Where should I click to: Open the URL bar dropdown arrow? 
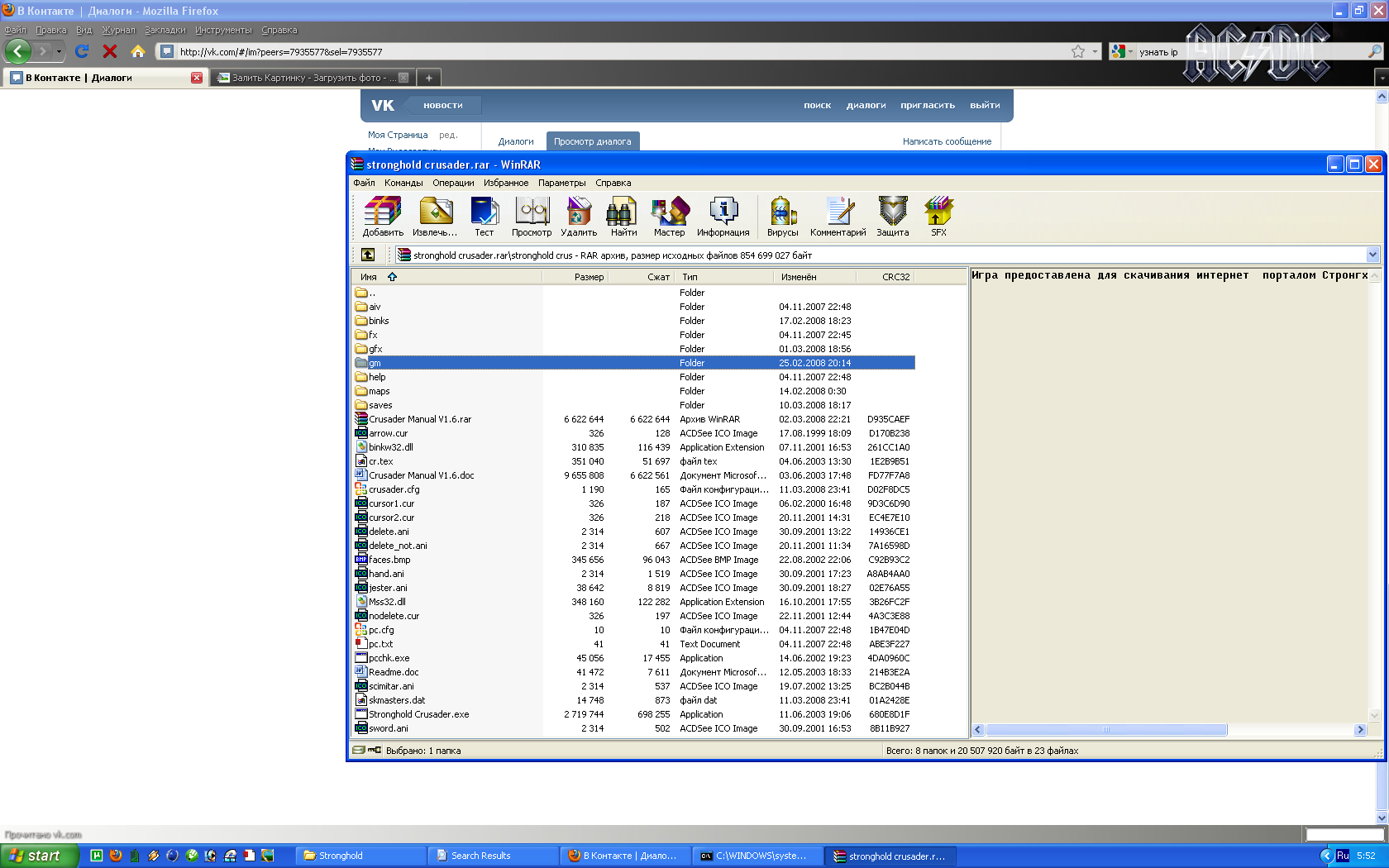(1095, 51)
